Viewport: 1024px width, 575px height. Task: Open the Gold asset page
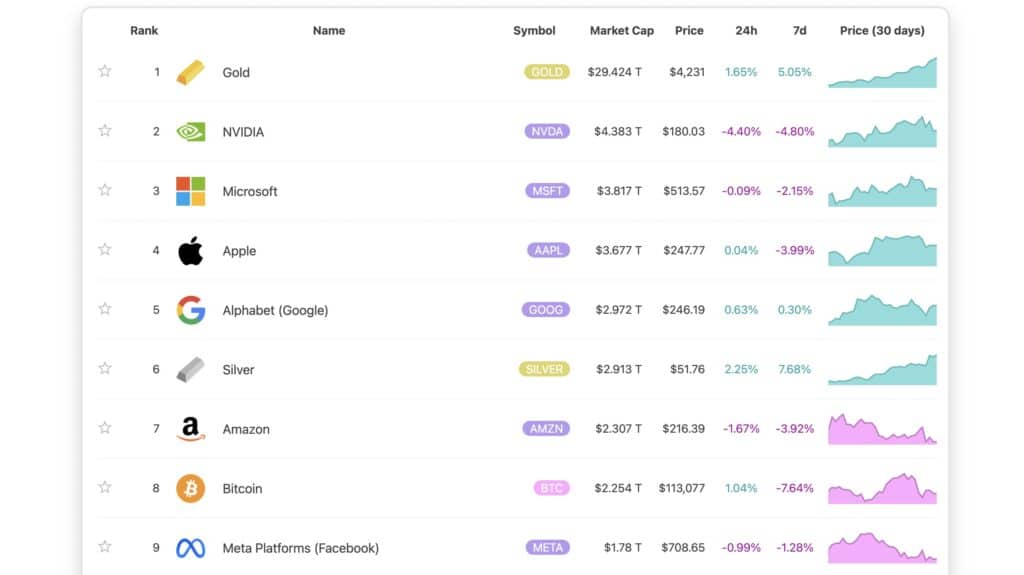236,73
